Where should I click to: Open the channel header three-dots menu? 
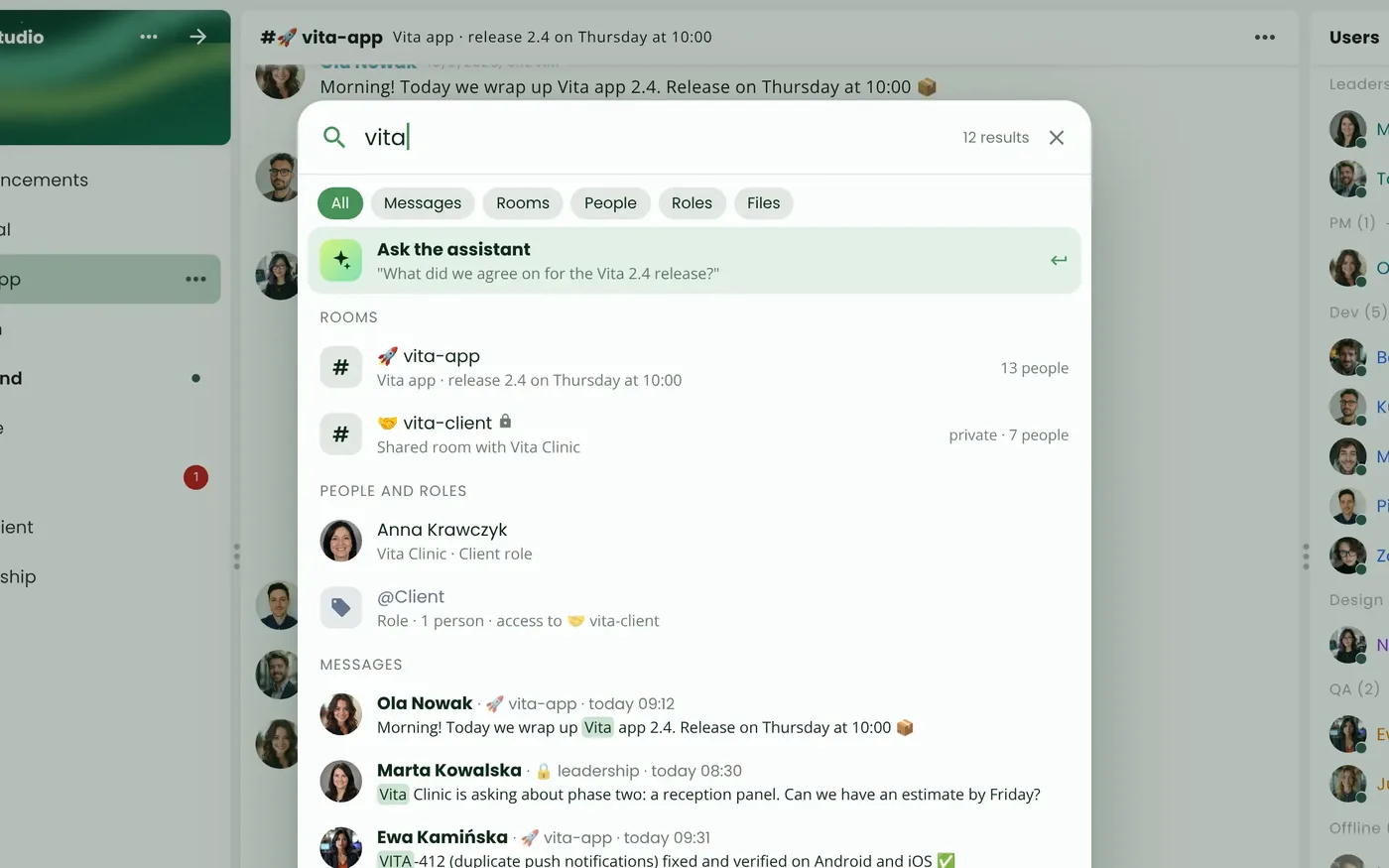[x=1265, y=38]
